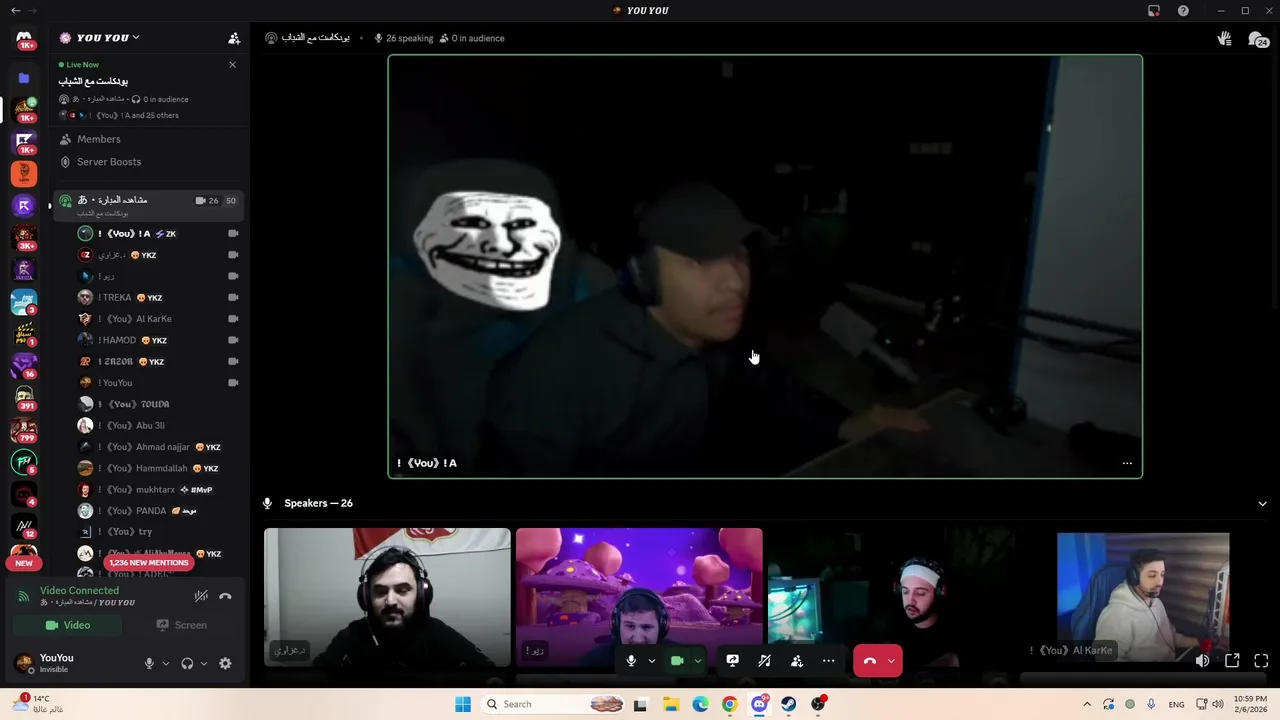Show hidden icons in system tray
This screenshot has height=720, width=1280.
pyautogui.click(x=1087, y=704)
